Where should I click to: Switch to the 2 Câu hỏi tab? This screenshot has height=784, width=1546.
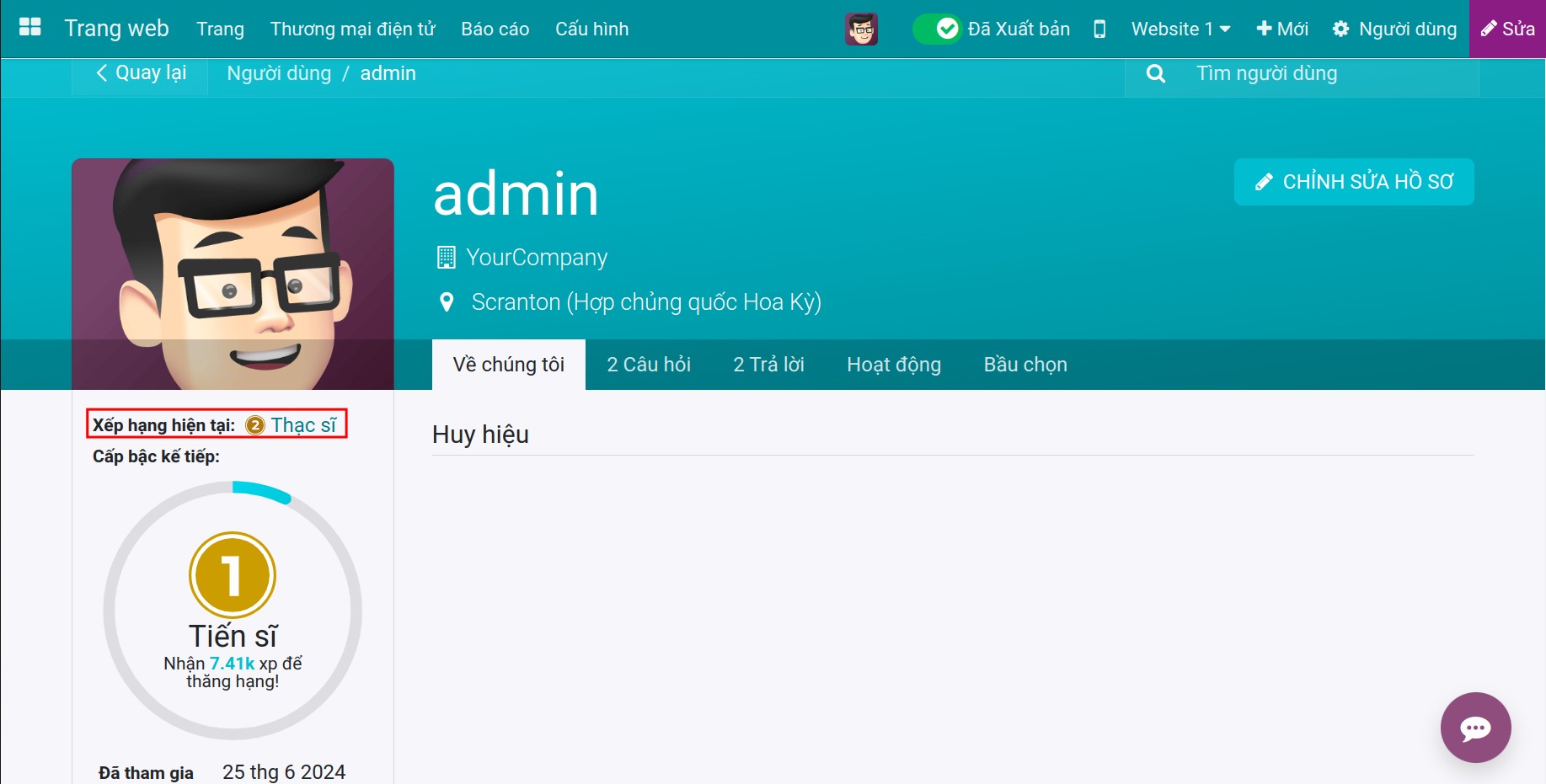[x=649, y=365]
